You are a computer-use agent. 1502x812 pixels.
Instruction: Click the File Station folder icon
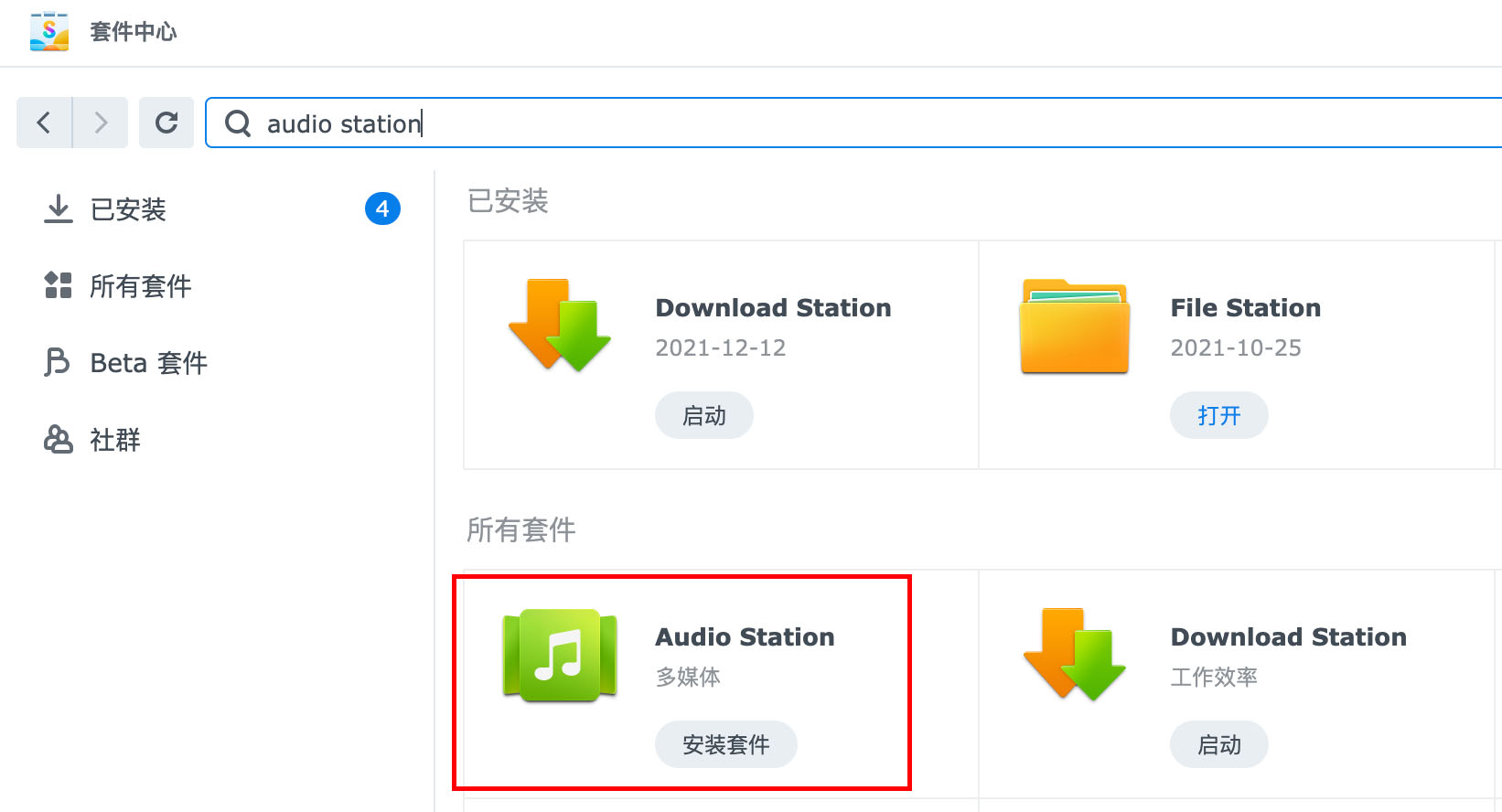pyautogui.click(x=1074, y=326)
